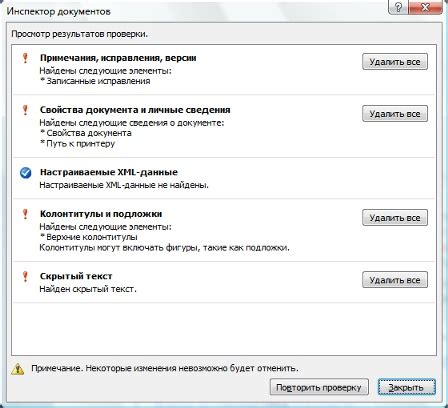Click the yellow warning triangle near Примечание
The image size is (448, 408).
point(18,369)
